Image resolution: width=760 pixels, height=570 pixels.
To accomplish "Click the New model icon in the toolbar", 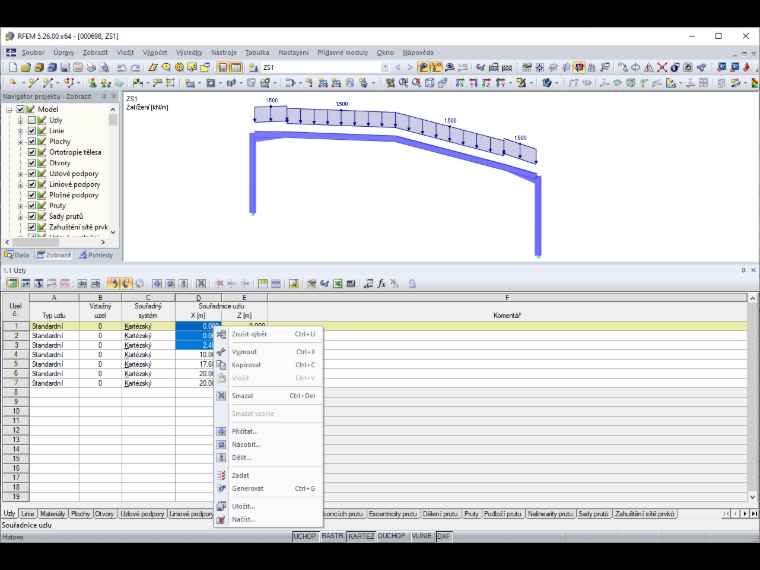I will pyautogui.click(x=13, y=67).
